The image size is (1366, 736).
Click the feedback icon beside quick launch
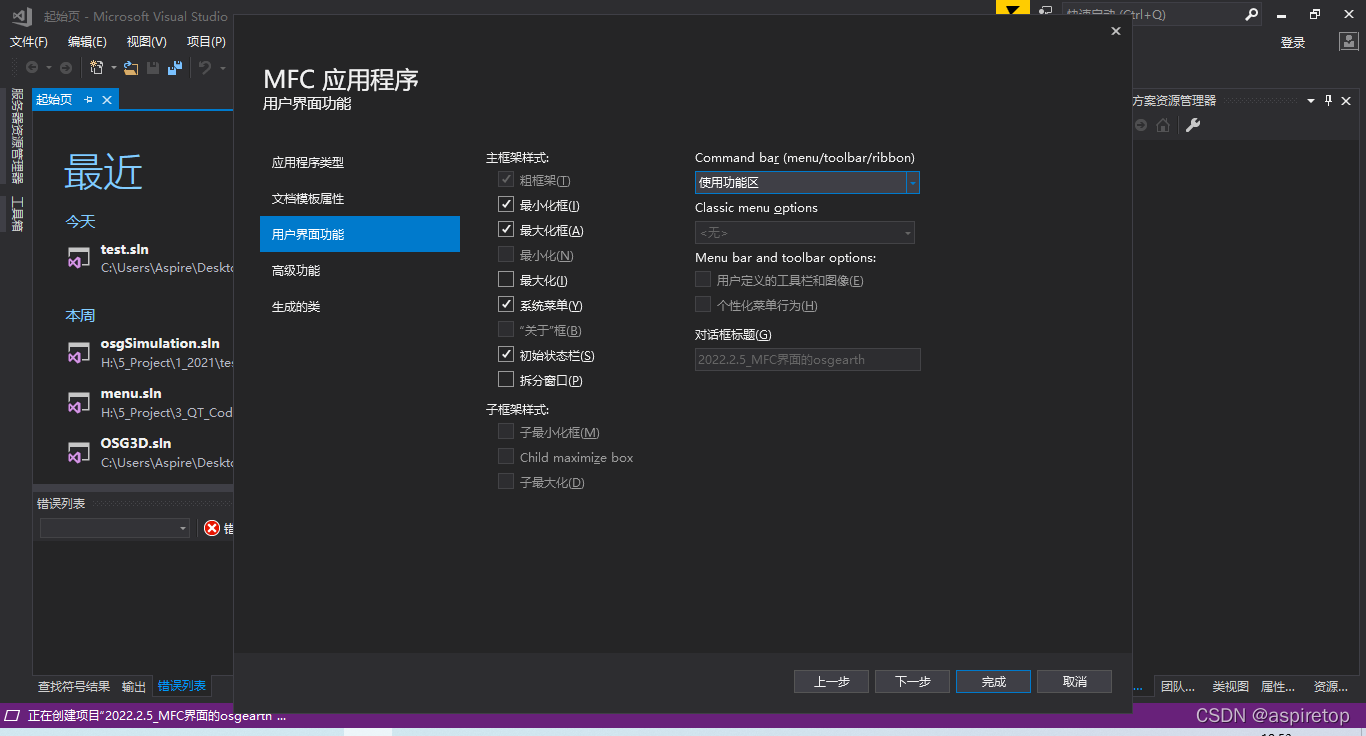pyautogui.click(x=1045, y=12)
